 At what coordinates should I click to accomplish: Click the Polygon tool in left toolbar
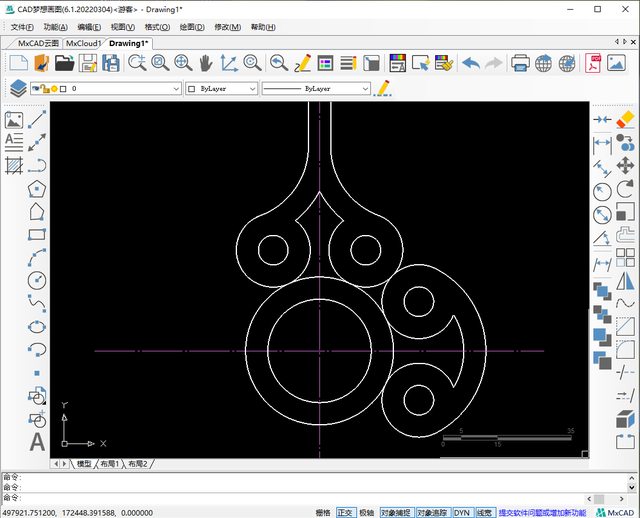tap(37, 188)
